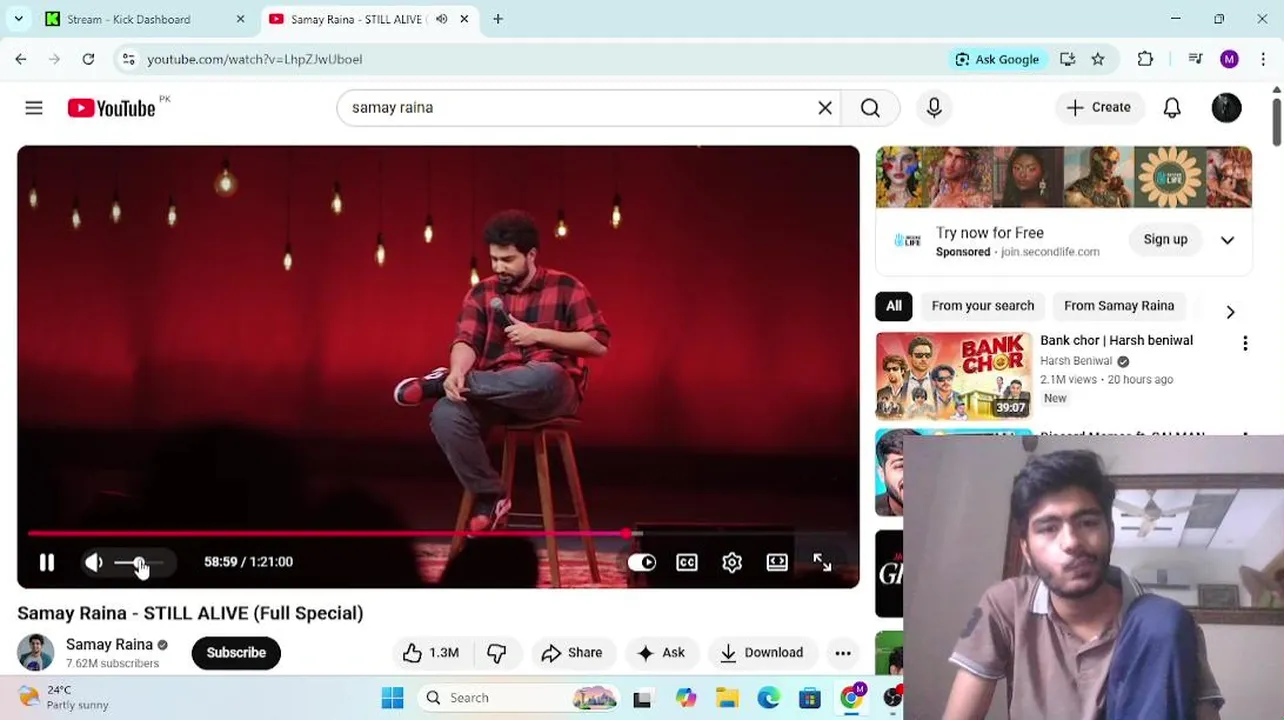Viewport: 1284px width, 720px height.
Task: Open File Explorer from the taskbar
Action: (727, 698)
